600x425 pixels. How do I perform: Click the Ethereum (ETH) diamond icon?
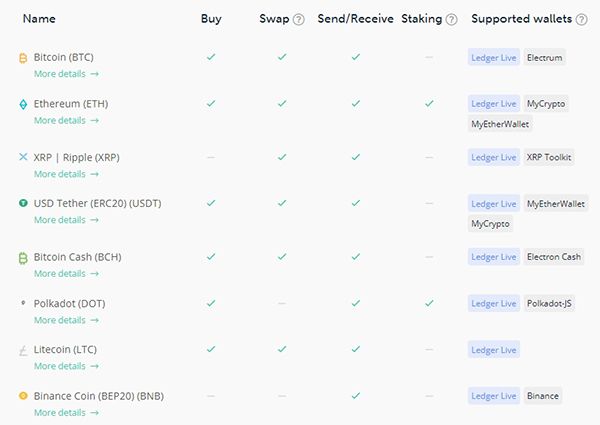pyautogui.click(x=23, y=104)
